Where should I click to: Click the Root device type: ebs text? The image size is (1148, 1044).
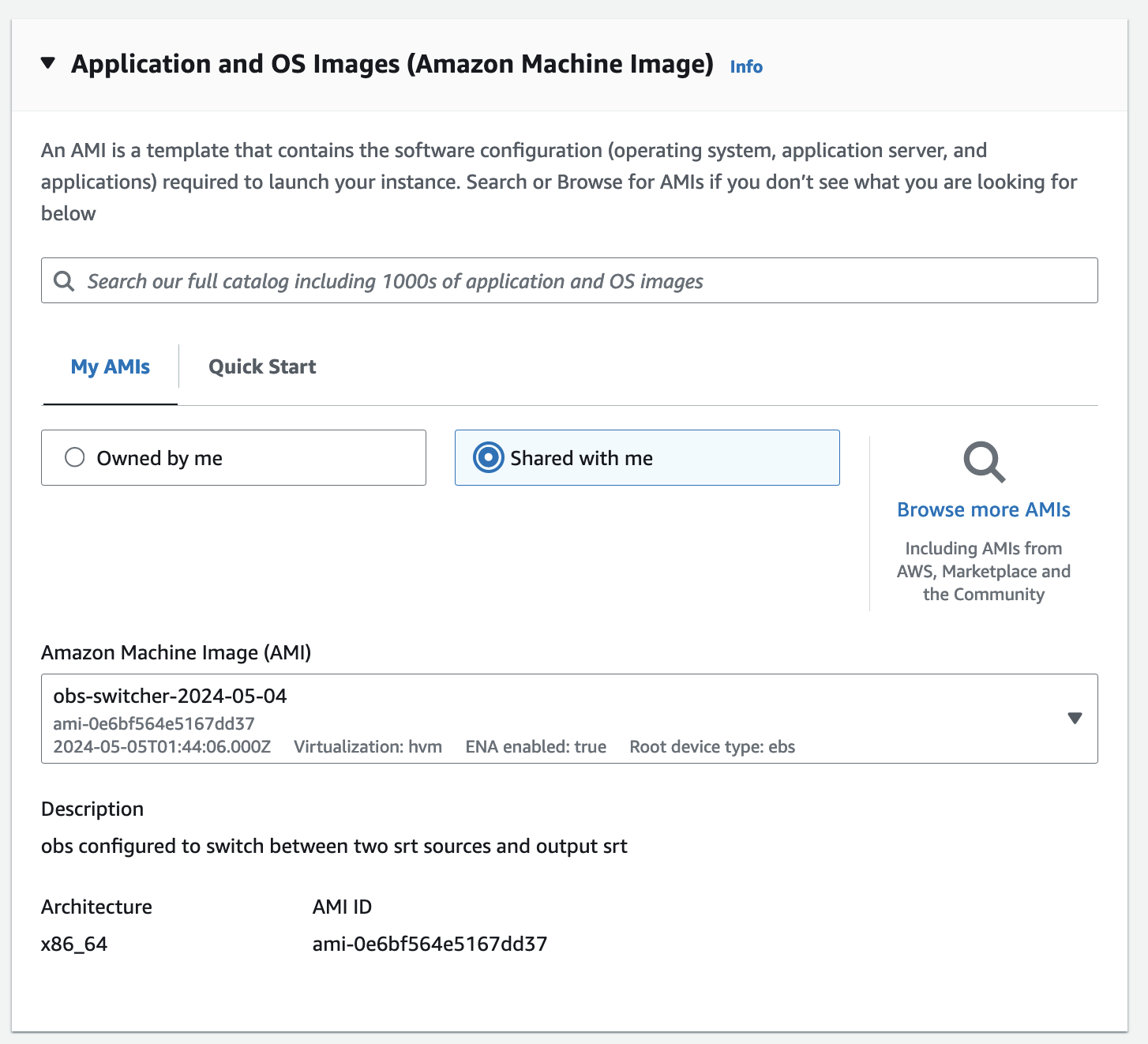(712, 747)
